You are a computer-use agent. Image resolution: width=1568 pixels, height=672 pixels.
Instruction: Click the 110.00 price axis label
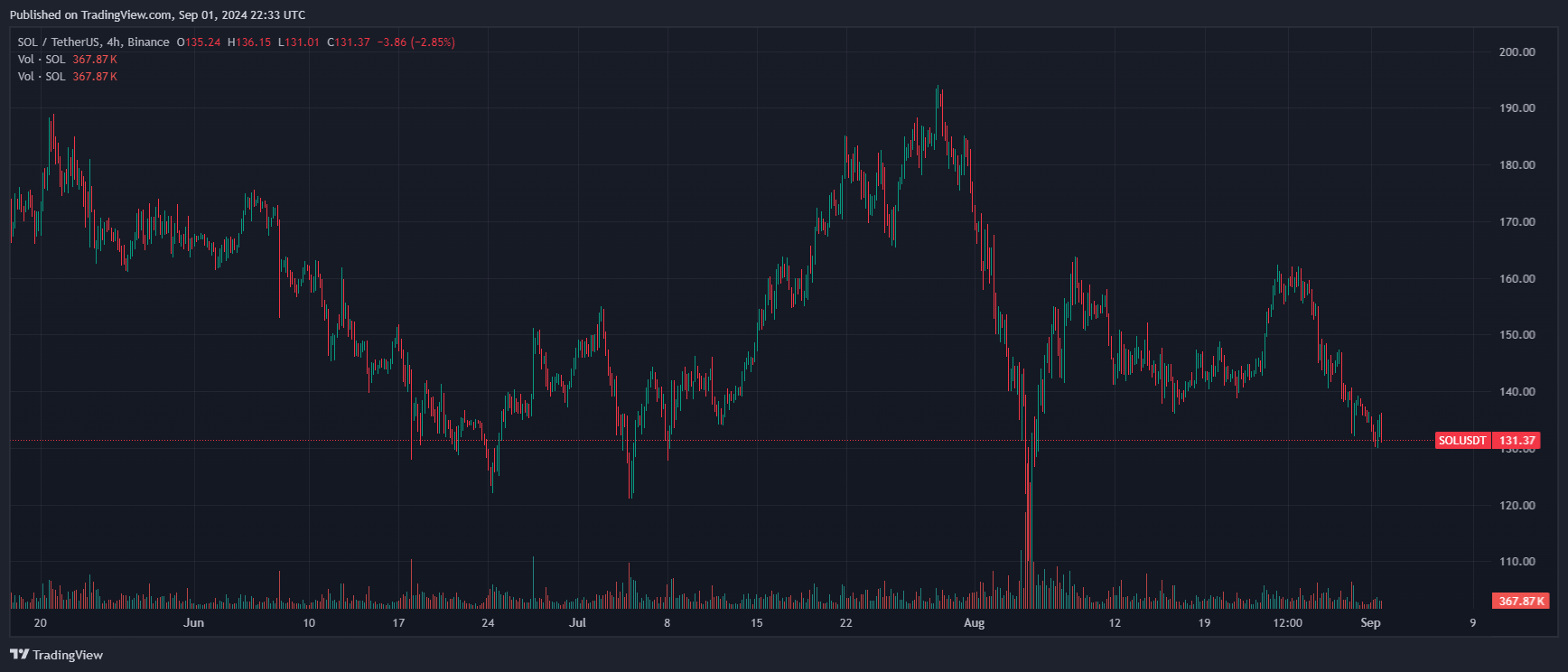click(x=1517, y=562)
